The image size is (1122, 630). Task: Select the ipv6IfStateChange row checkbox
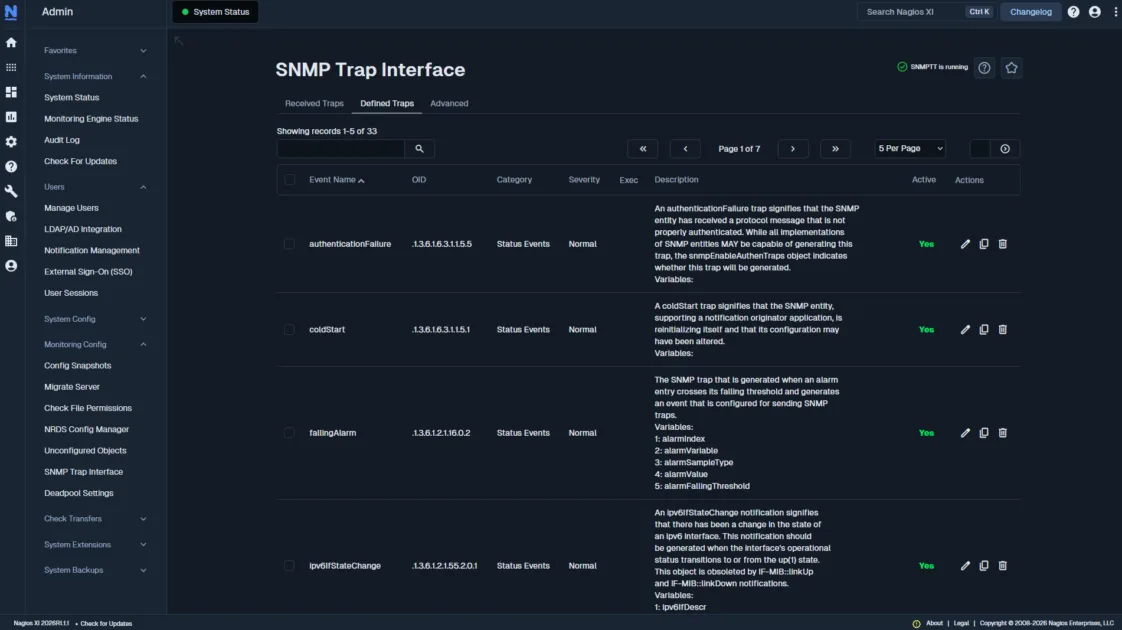click(x=289, y=565)
